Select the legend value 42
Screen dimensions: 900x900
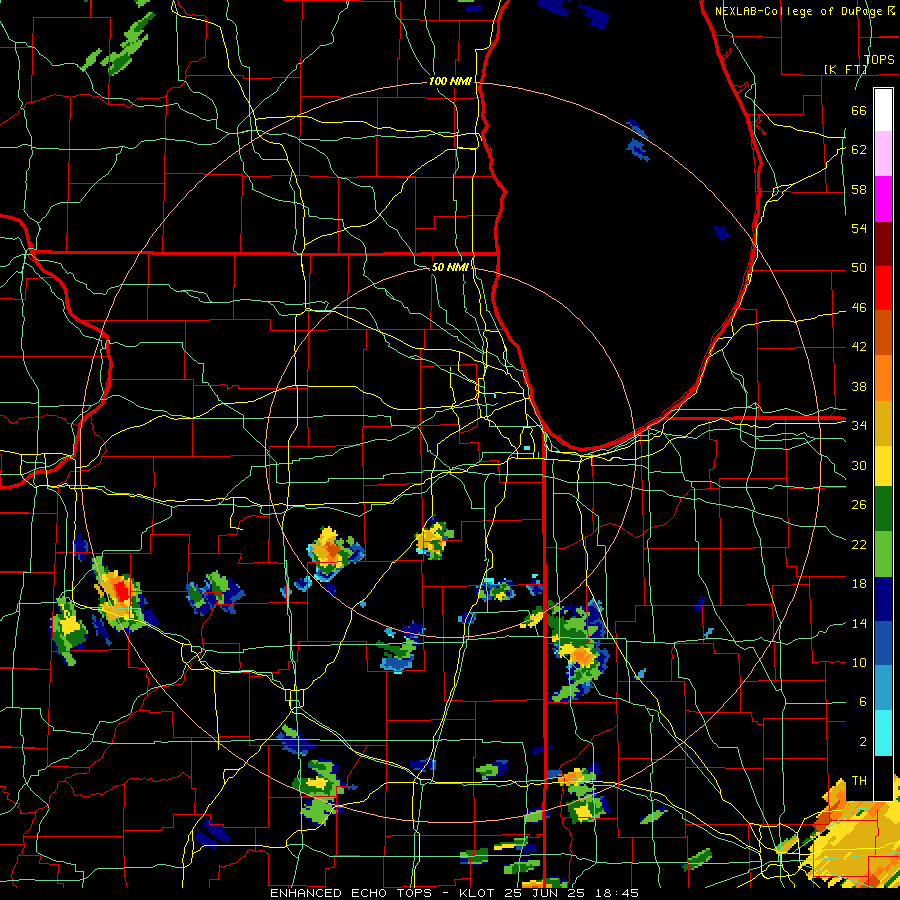point(859,347)
